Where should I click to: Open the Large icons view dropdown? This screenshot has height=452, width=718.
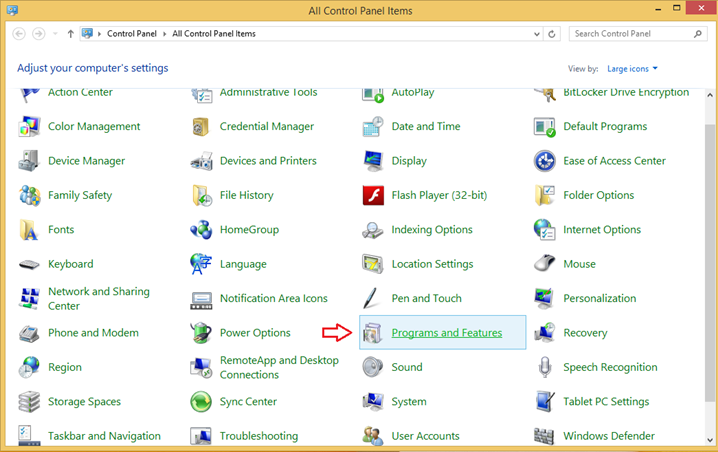632,69
